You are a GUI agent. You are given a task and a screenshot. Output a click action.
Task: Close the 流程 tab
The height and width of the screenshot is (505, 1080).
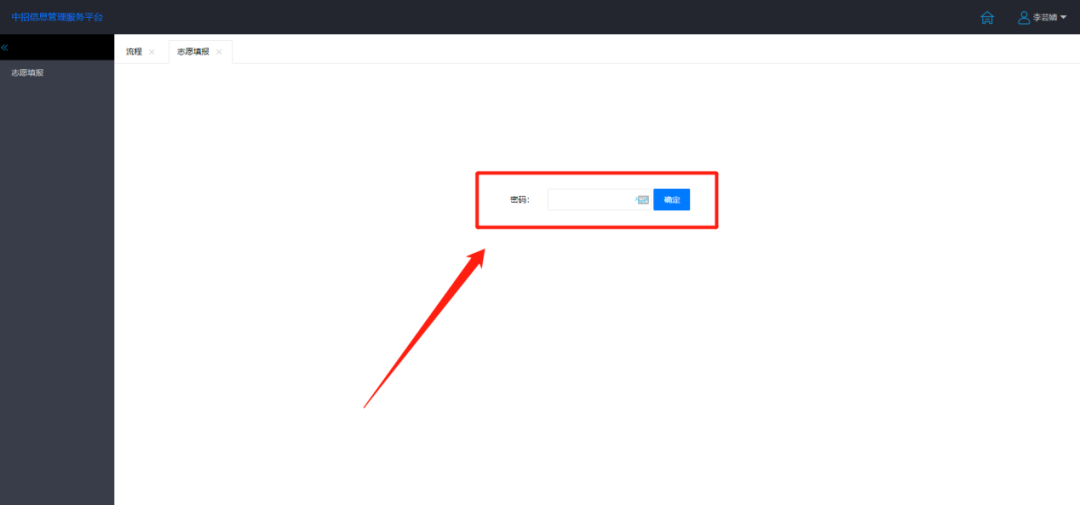pos(152,52)
